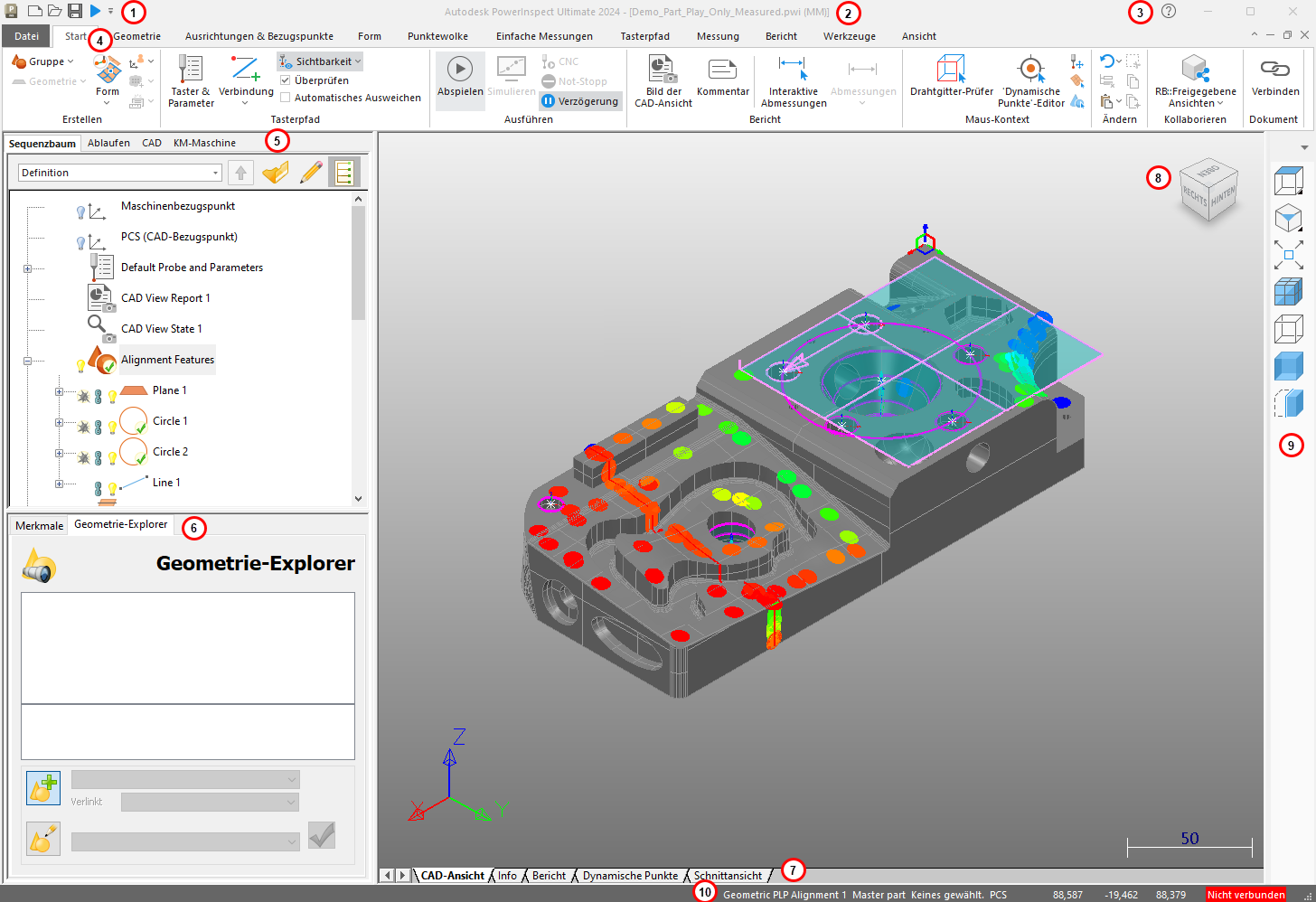This screenshot has height=902, width=1316.
Task: Click the yellow check tag icon in Sequenzbaum toolbar
Action: [276, 173]
